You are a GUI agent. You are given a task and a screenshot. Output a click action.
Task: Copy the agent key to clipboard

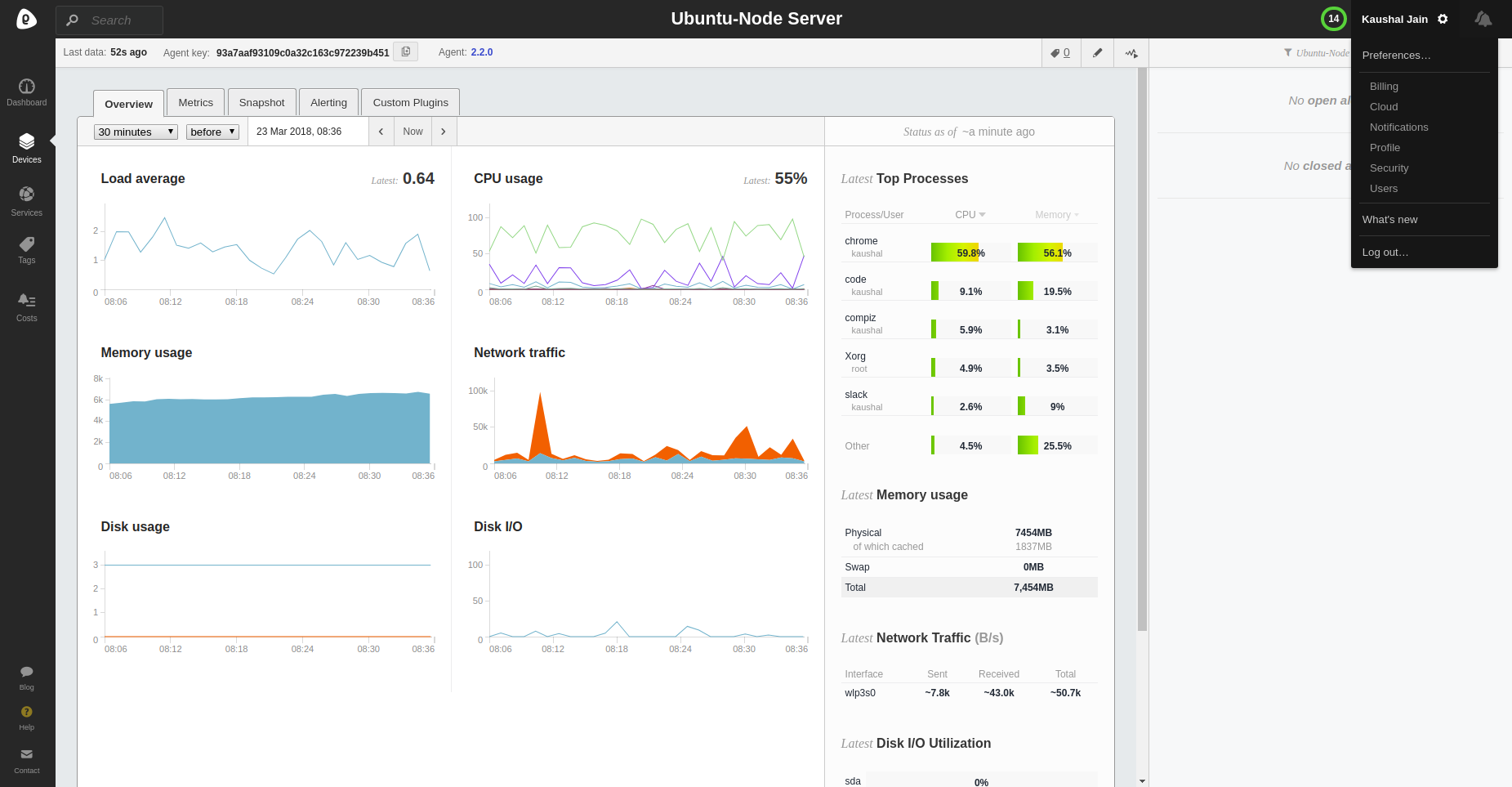(x=406, y=51)
